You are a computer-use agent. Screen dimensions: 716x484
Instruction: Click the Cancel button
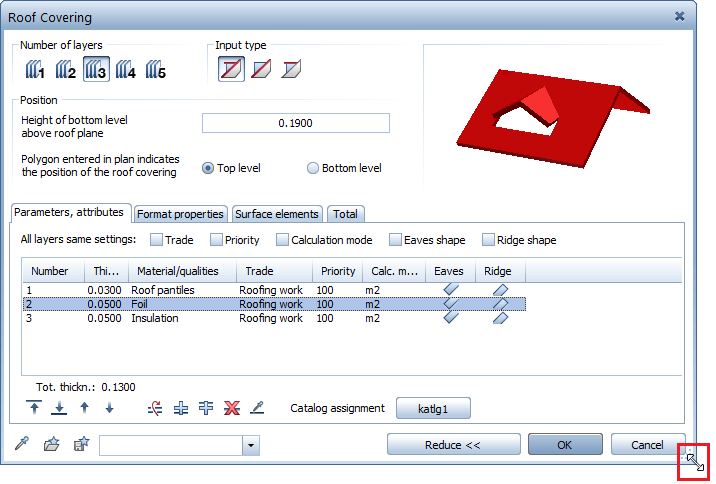pos(648,445)
